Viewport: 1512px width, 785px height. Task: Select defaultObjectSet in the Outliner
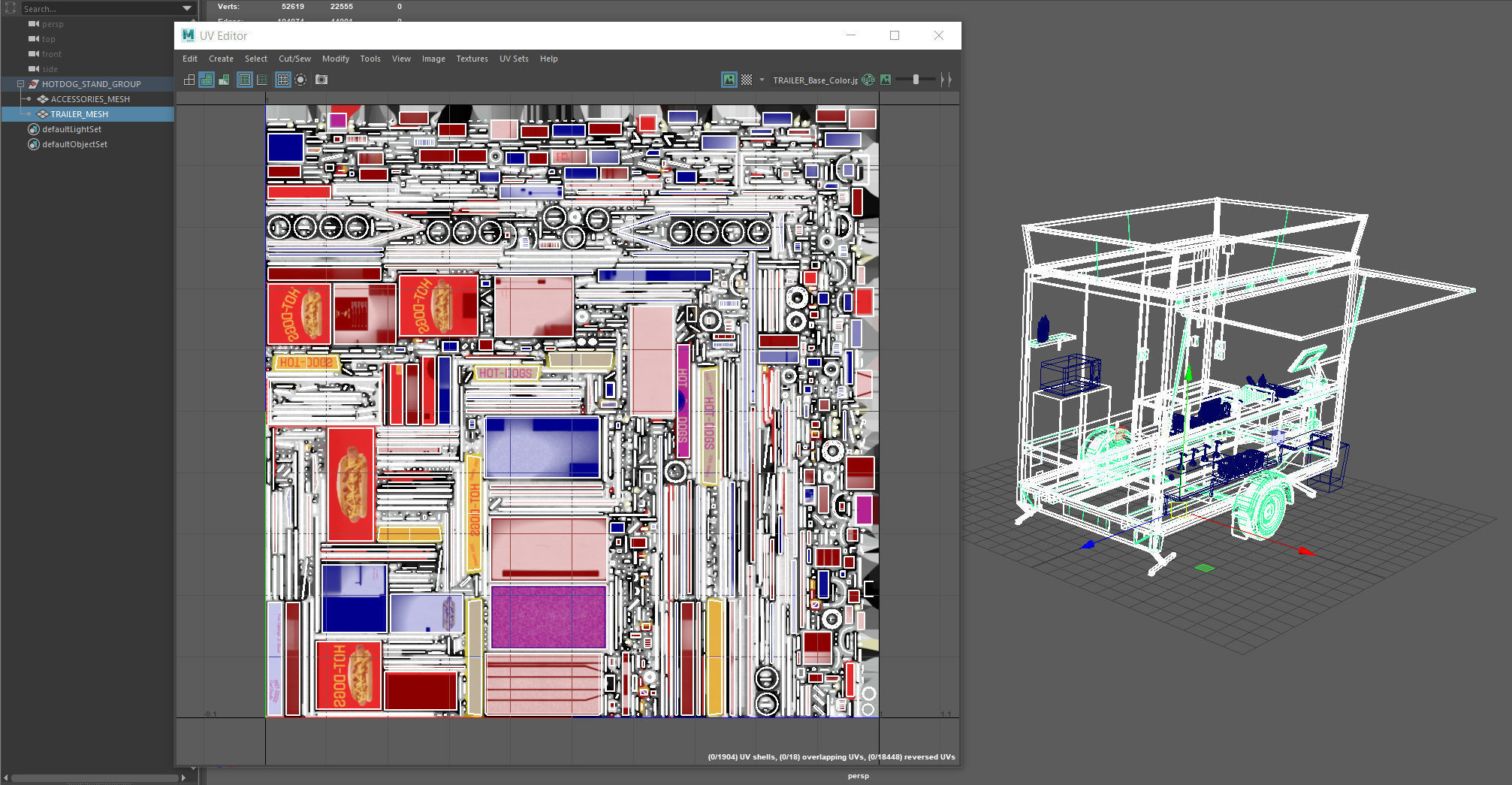[x=74, y=144]
